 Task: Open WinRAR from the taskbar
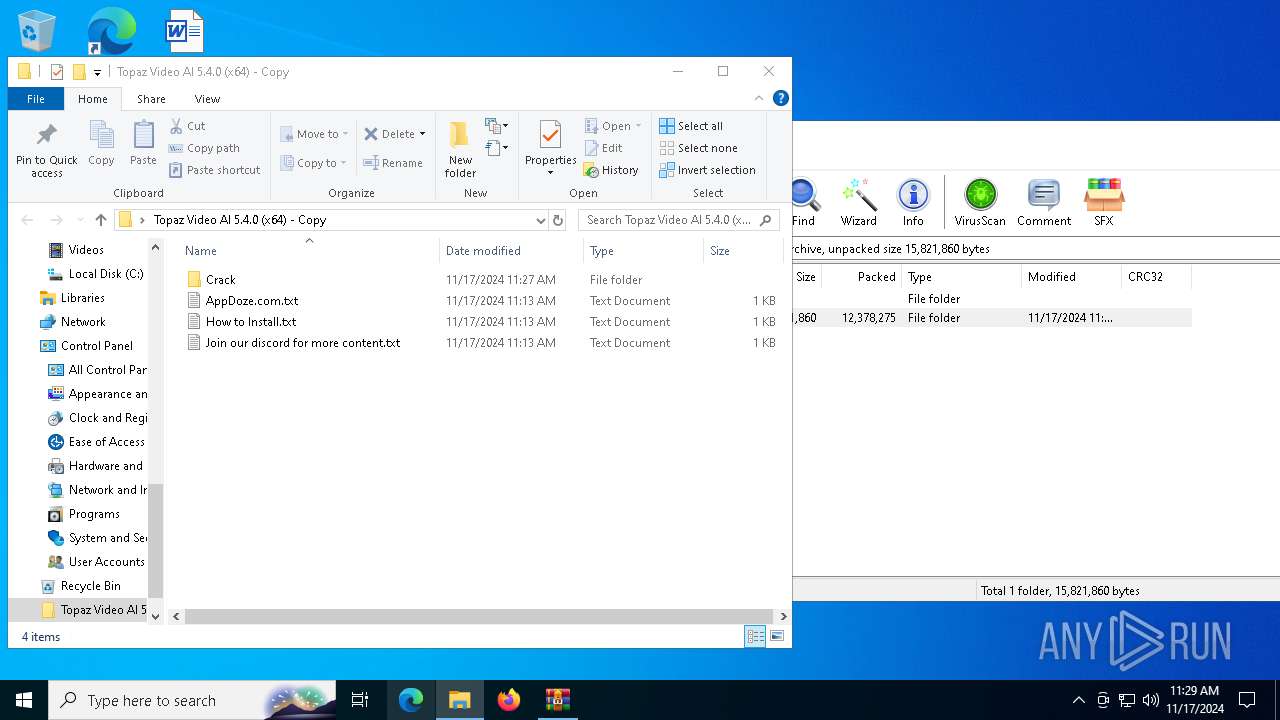tap(557, 700)
